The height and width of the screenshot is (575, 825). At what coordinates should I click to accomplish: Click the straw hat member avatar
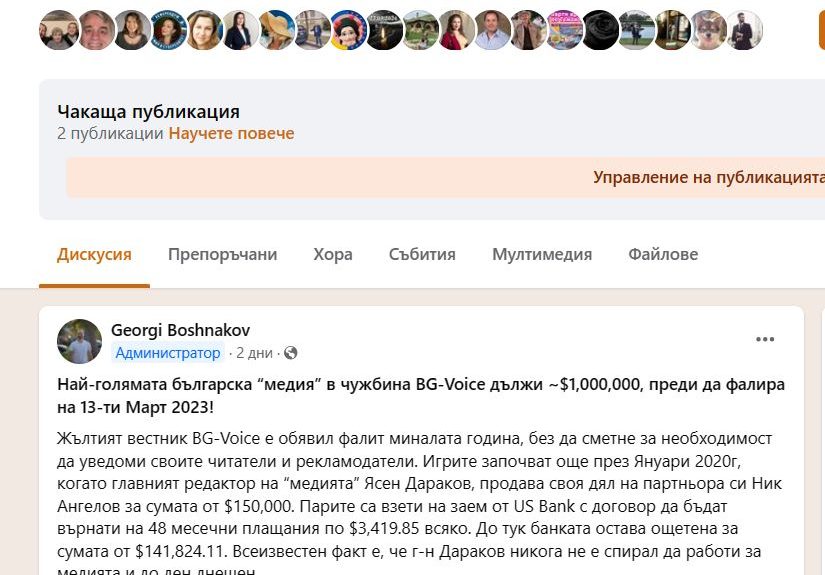point(276,30)
